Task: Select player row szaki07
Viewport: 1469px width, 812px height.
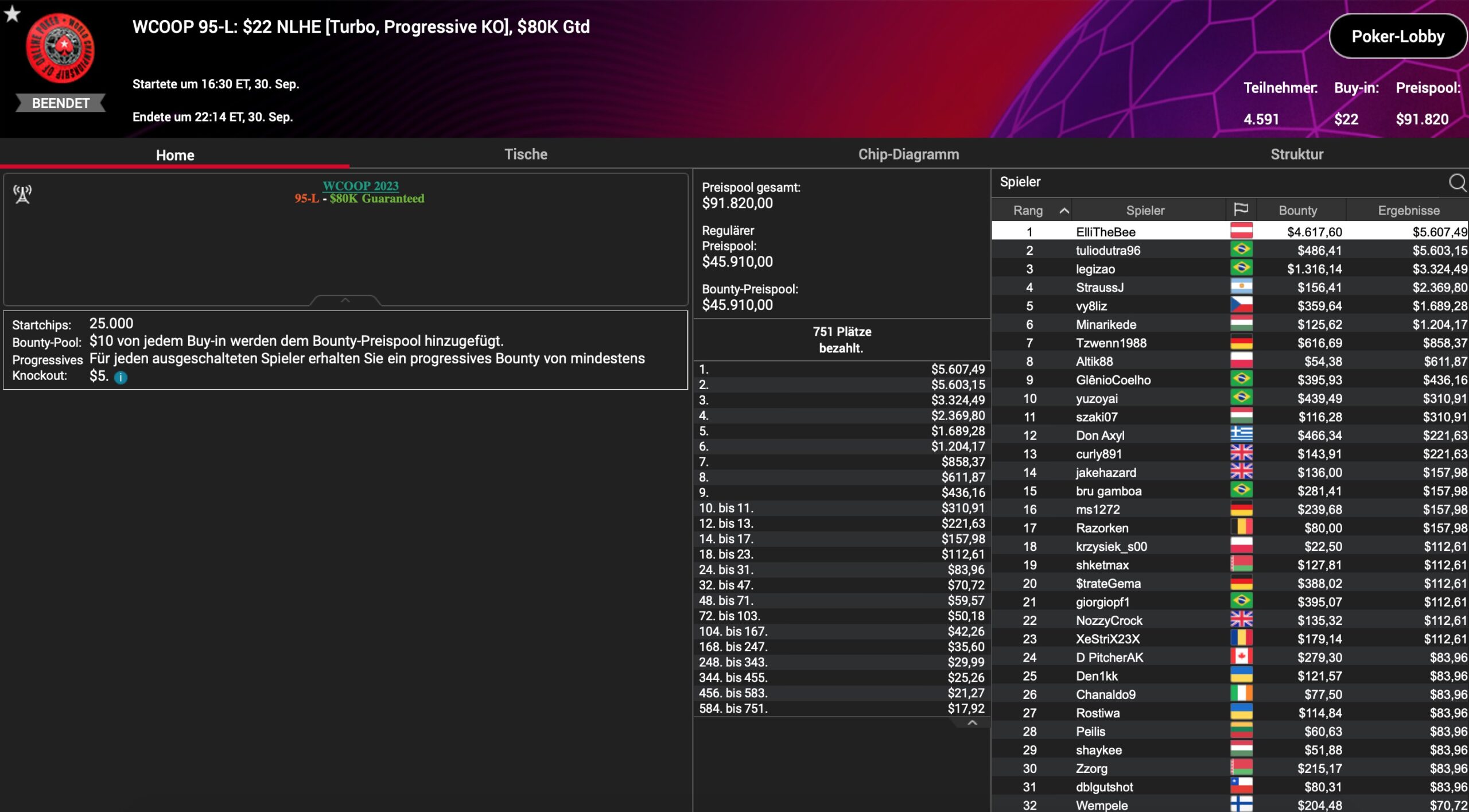Action: pos(1230,416)
